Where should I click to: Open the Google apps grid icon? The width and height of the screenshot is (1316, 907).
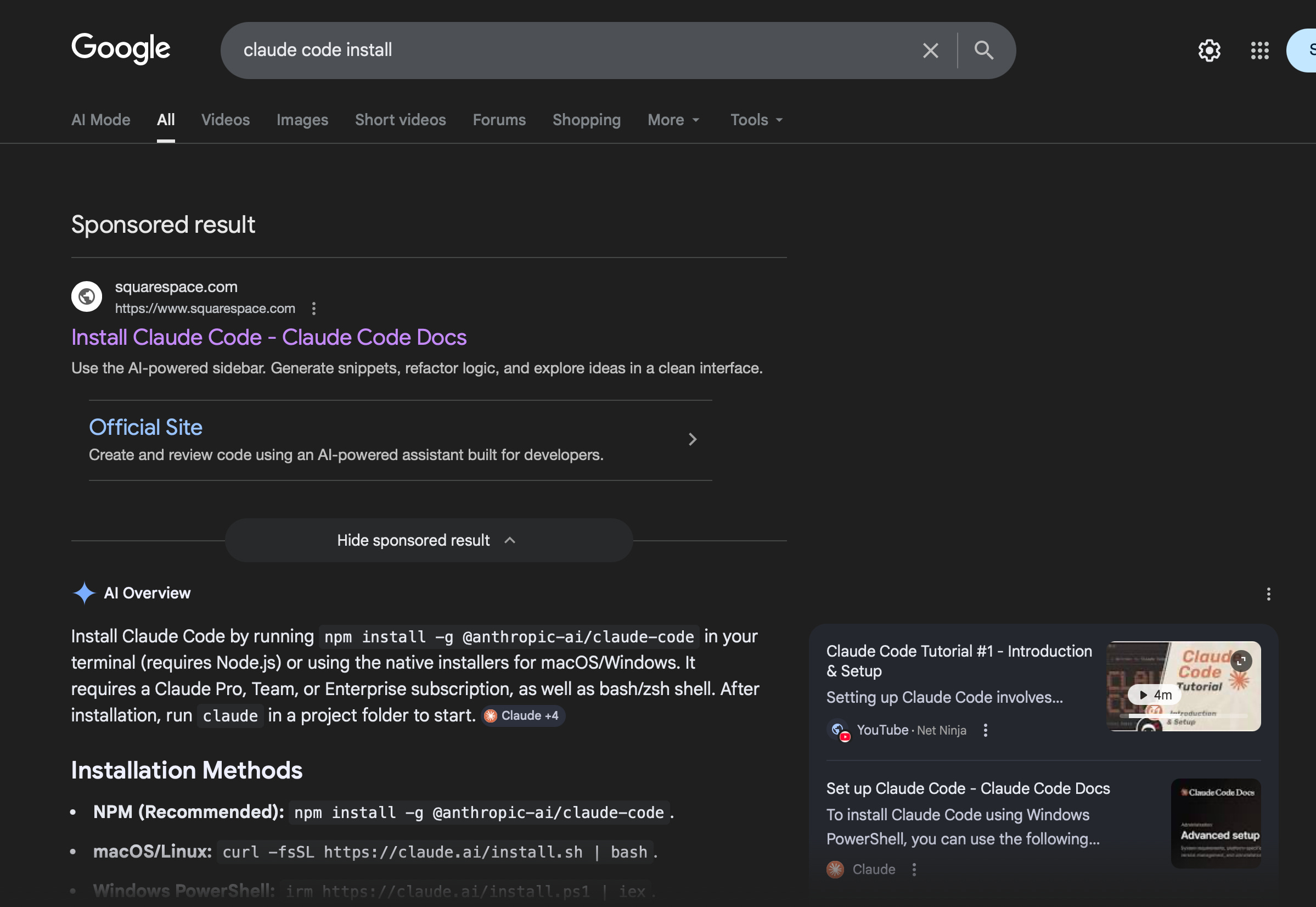(x=1259, y=51)
